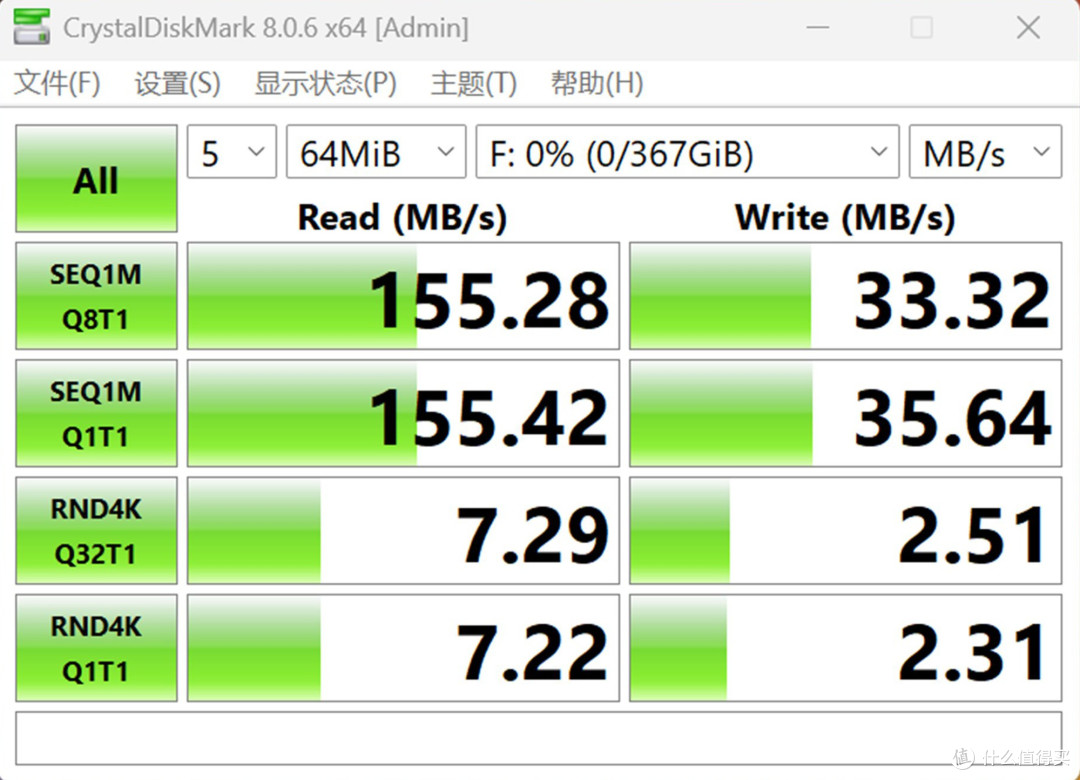Viewport: 1080px width, 780px height.
Task: Click the CrystalDiskMark app icon in title bar
Action: click(32, 28)
